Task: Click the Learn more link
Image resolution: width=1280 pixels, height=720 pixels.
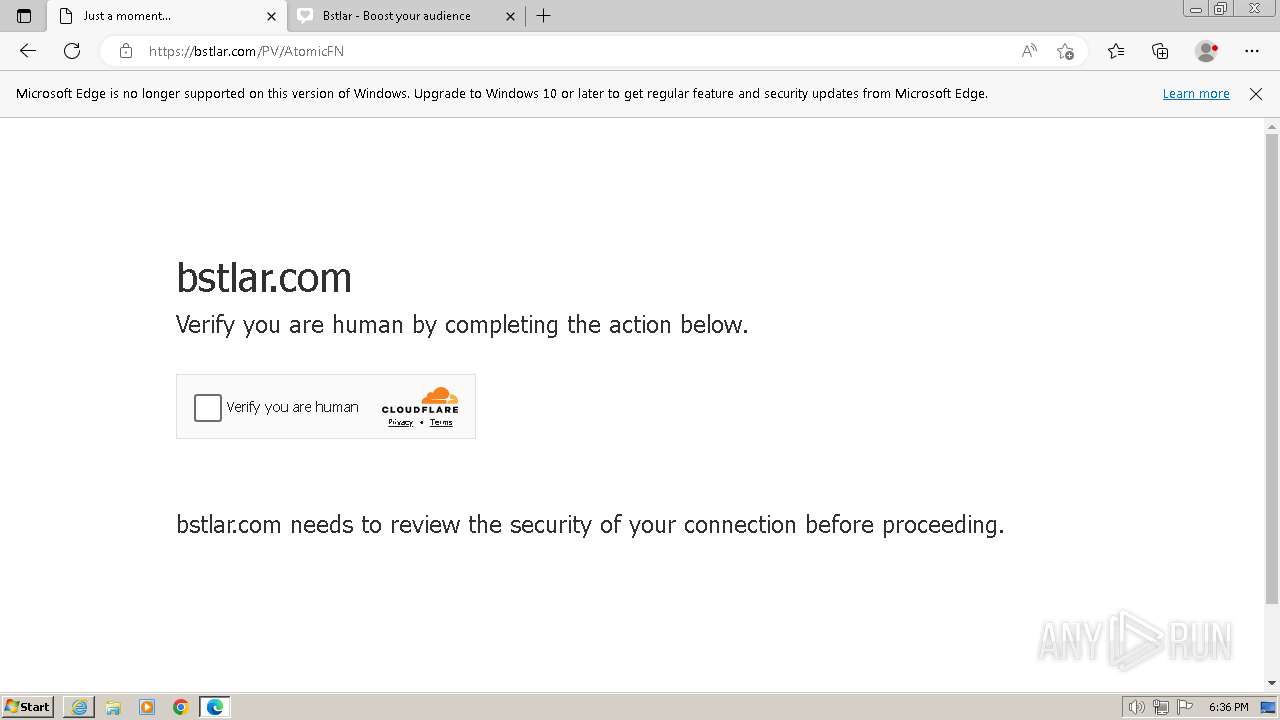Action: [x=1196, y=93]
